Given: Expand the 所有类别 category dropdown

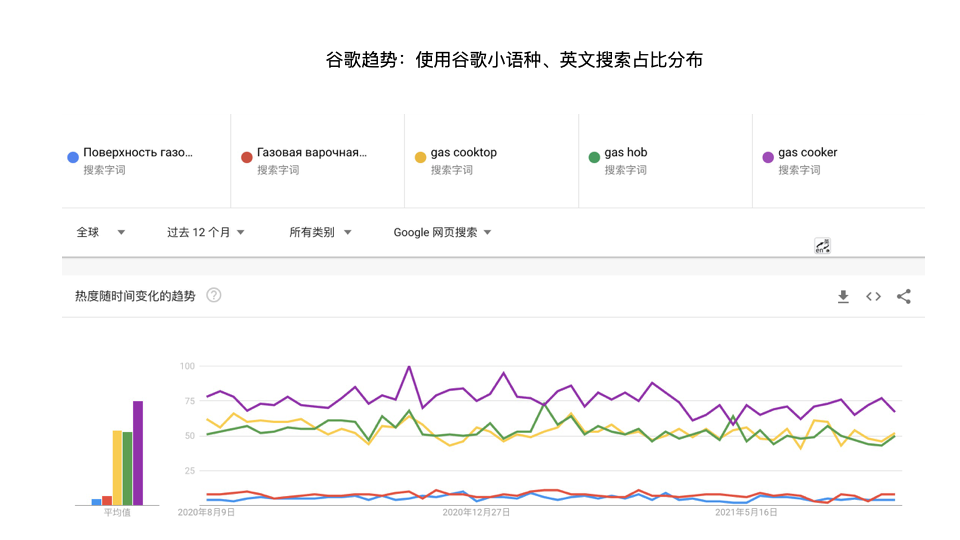Looking at the screenshot, I should pos(320,233).
